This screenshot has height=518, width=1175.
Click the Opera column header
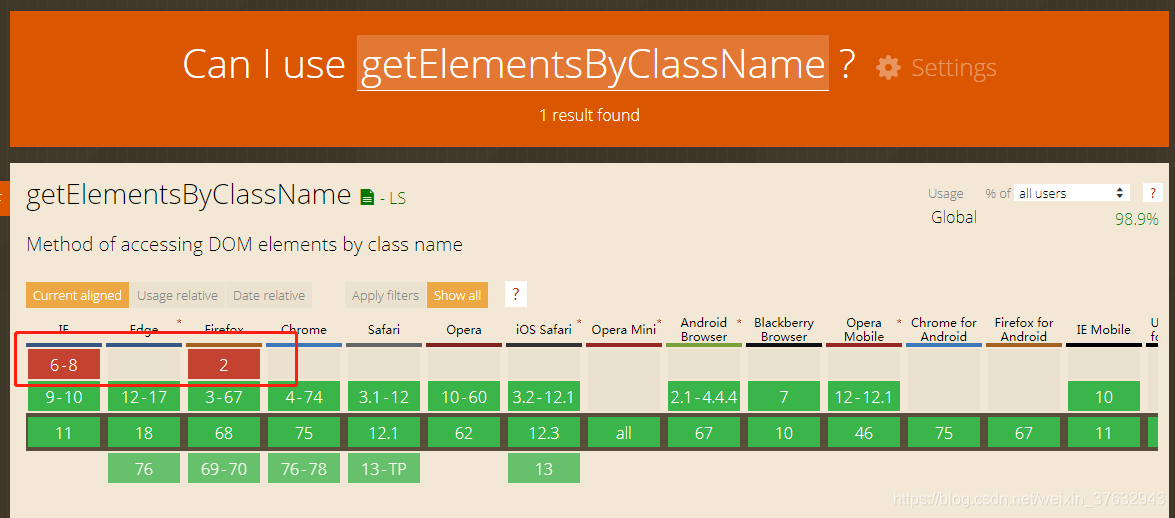point(464,330)
